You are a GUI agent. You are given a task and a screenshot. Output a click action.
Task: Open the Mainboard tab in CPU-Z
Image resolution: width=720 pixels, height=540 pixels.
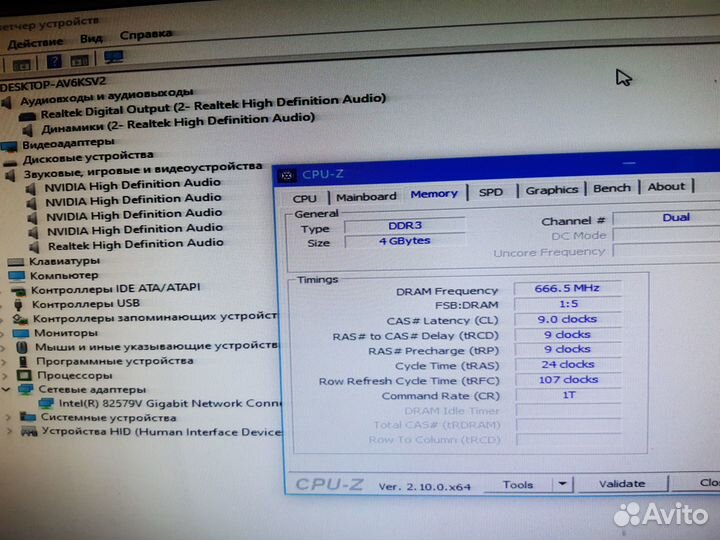(366, 197)
